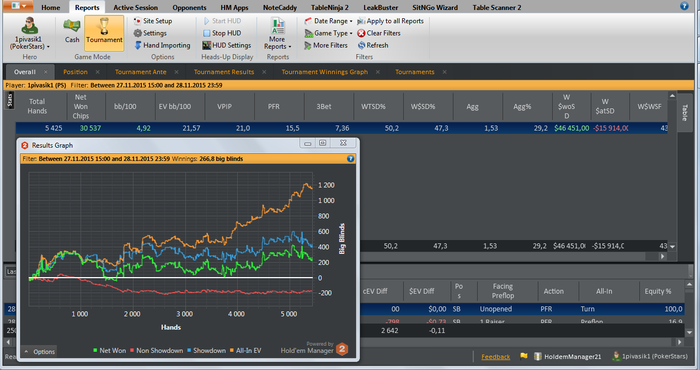
Task: Click the HoldemManager21 database status icon
Action: (x=538, y=356)
